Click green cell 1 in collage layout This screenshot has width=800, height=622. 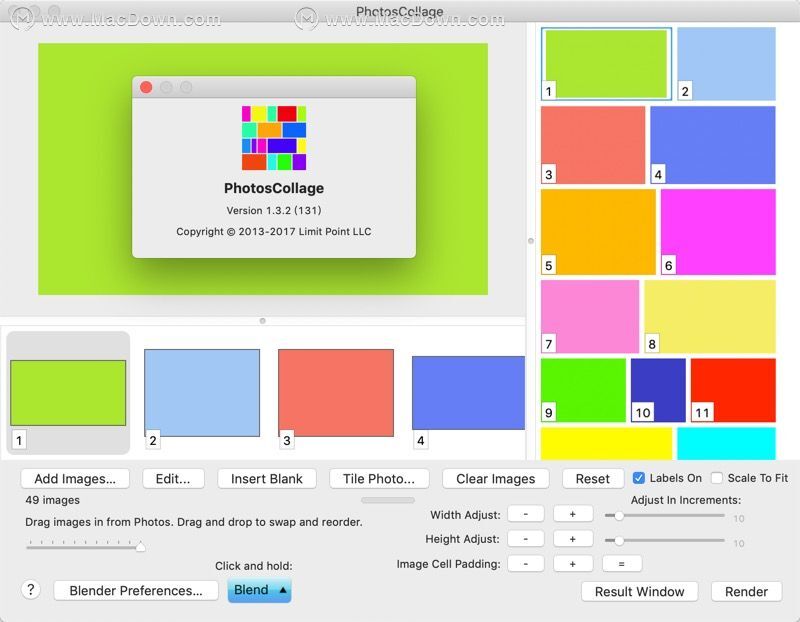[x=606, y=64]
